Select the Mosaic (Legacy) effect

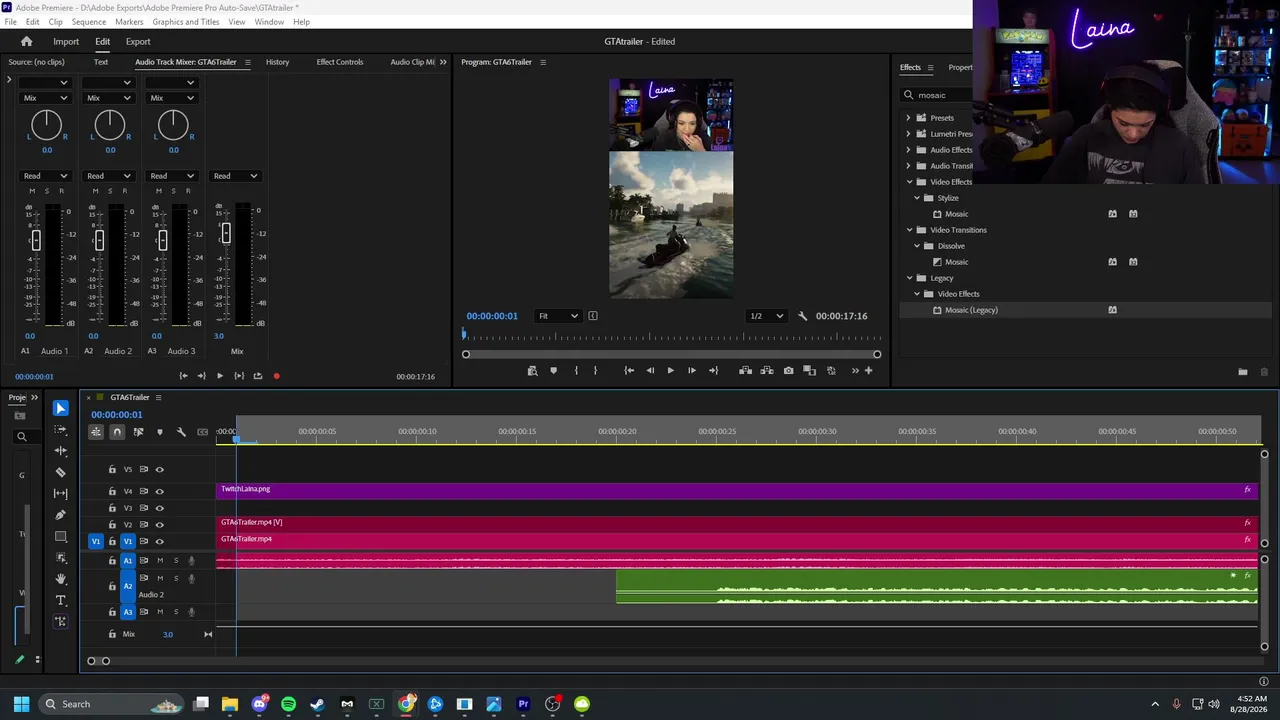[972, 310]
